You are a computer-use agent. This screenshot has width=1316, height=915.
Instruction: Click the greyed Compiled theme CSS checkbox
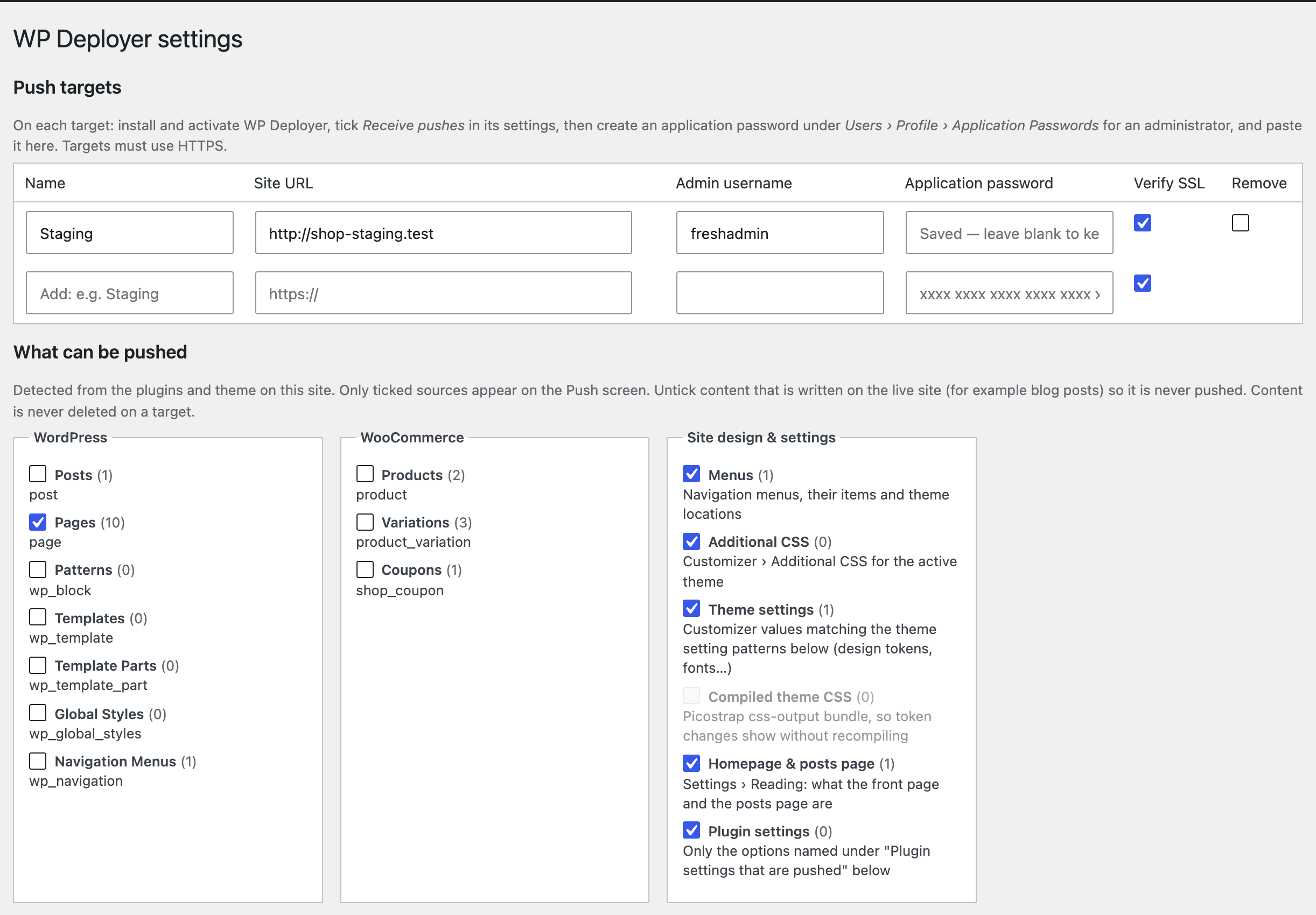coord(691,695)
